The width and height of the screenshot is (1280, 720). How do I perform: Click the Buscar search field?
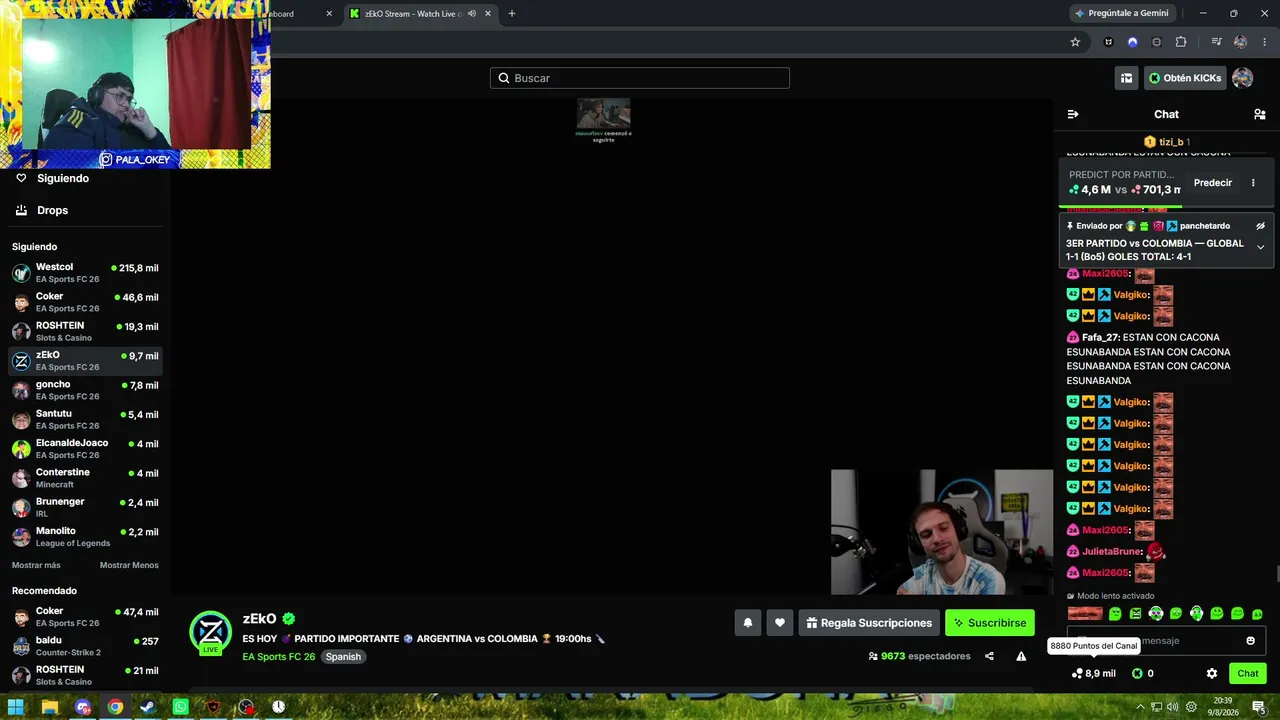(640, 78)
